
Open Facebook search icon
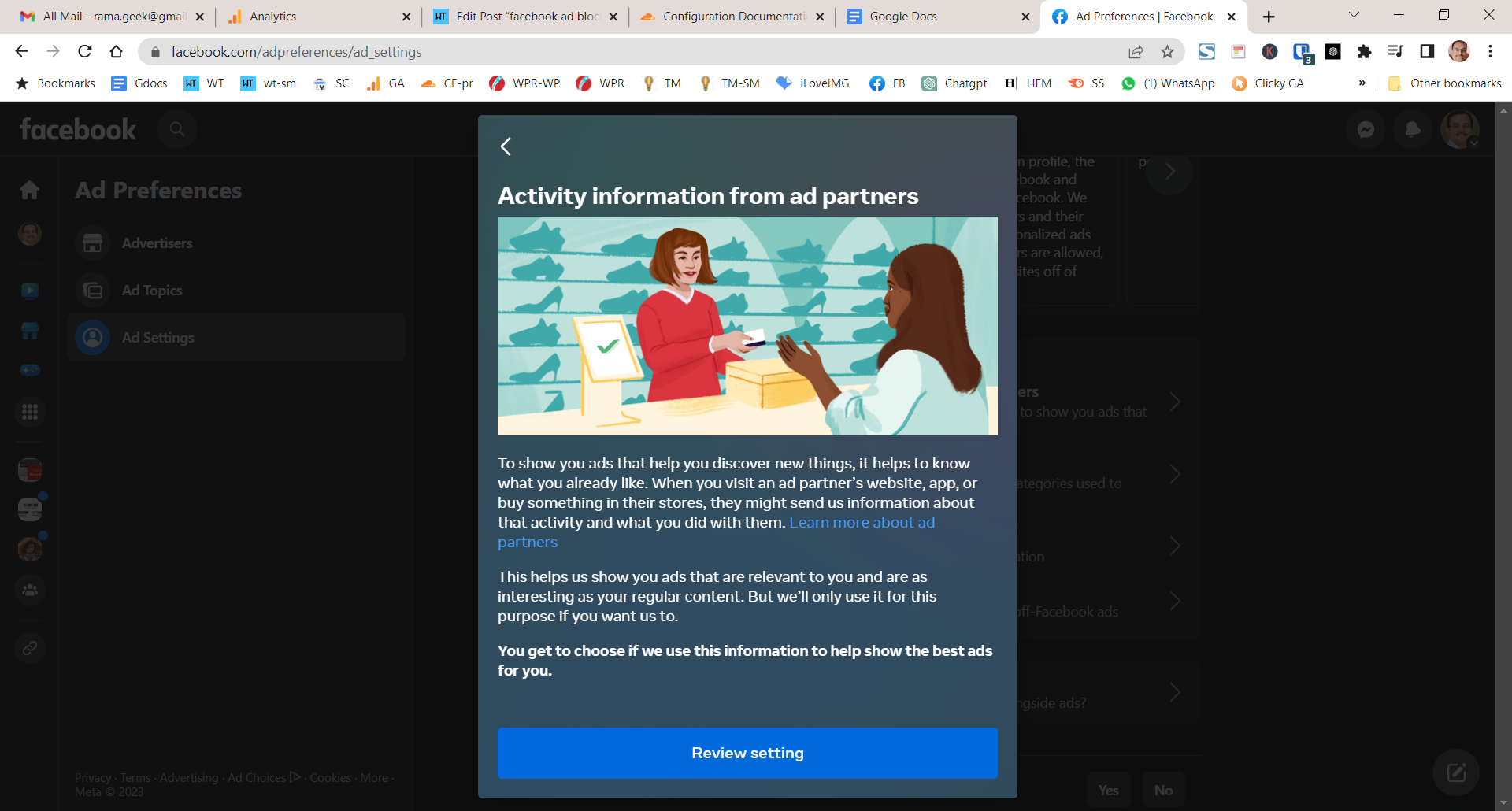(x=177, y=129)
